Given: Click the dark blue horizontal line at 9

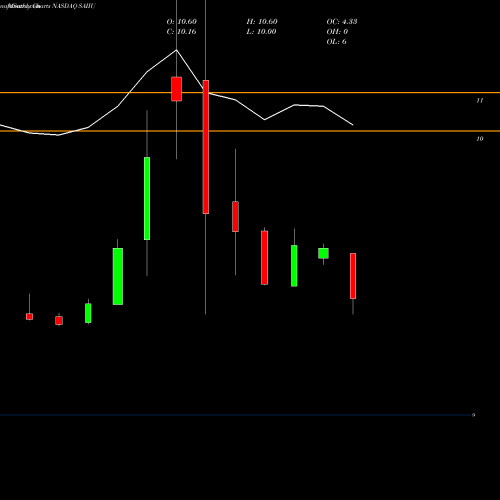Looking at the screenshot, I should (235, 415).
